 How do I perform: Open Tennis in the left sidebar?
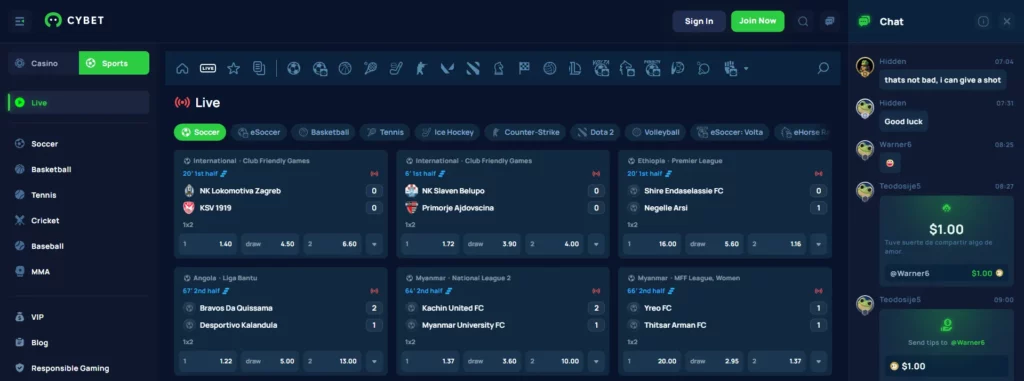[x=79, y=195]
